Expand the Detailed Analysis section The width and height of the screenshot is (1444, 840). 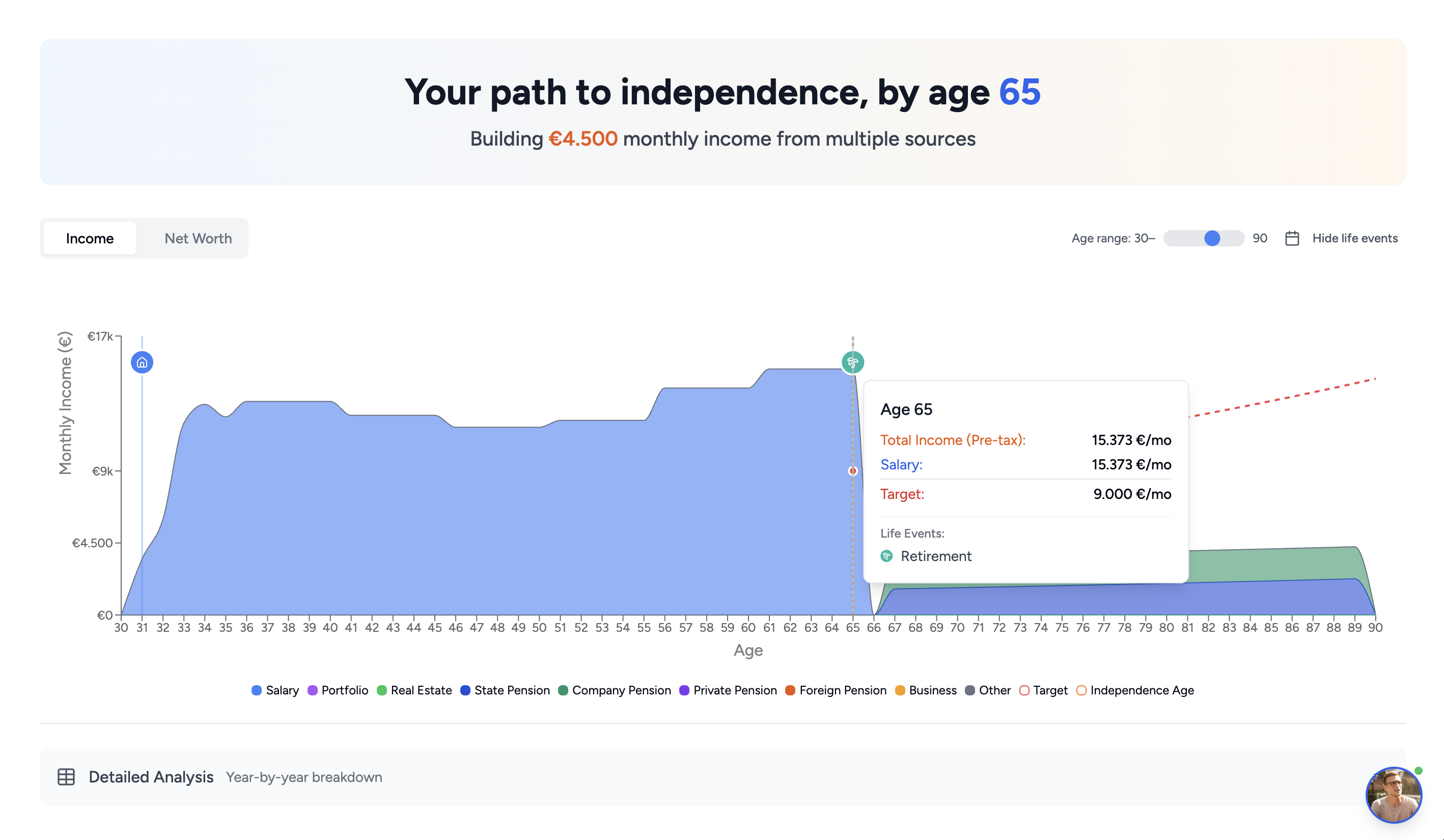tap(151, 777)
